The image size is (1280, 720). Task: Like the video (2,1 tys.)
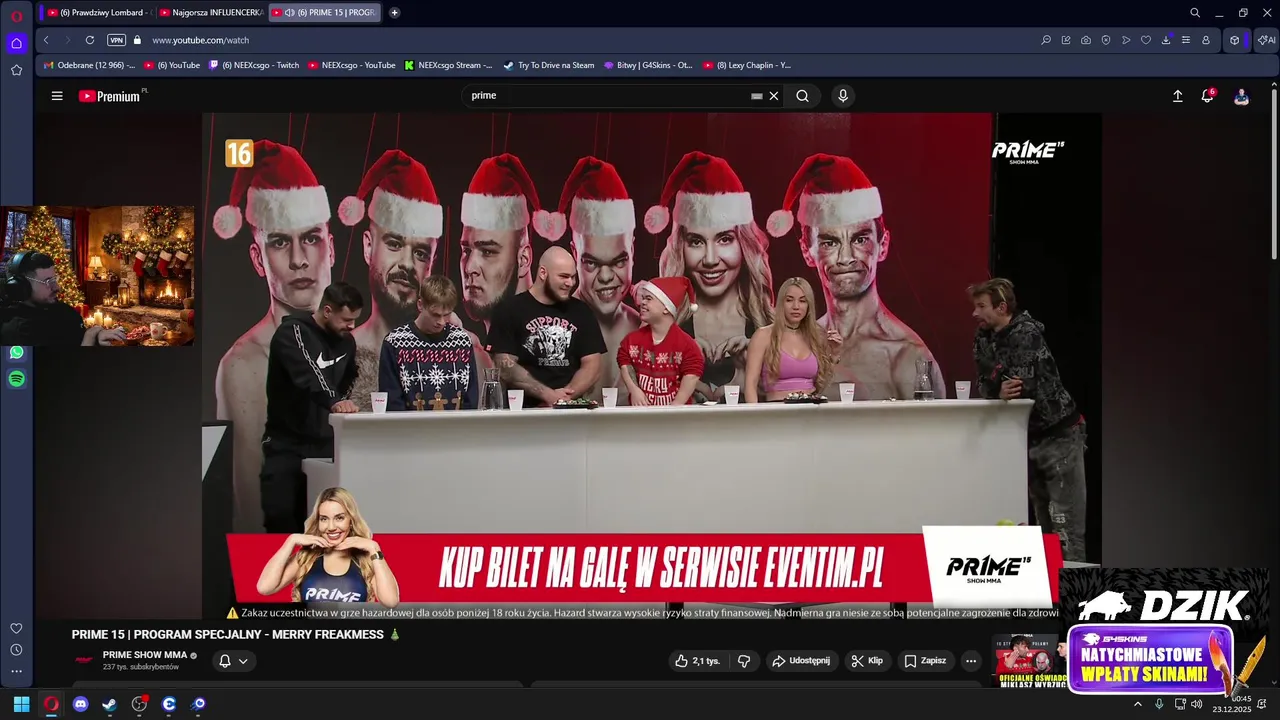pyautogui.click(x=698, y=661)
